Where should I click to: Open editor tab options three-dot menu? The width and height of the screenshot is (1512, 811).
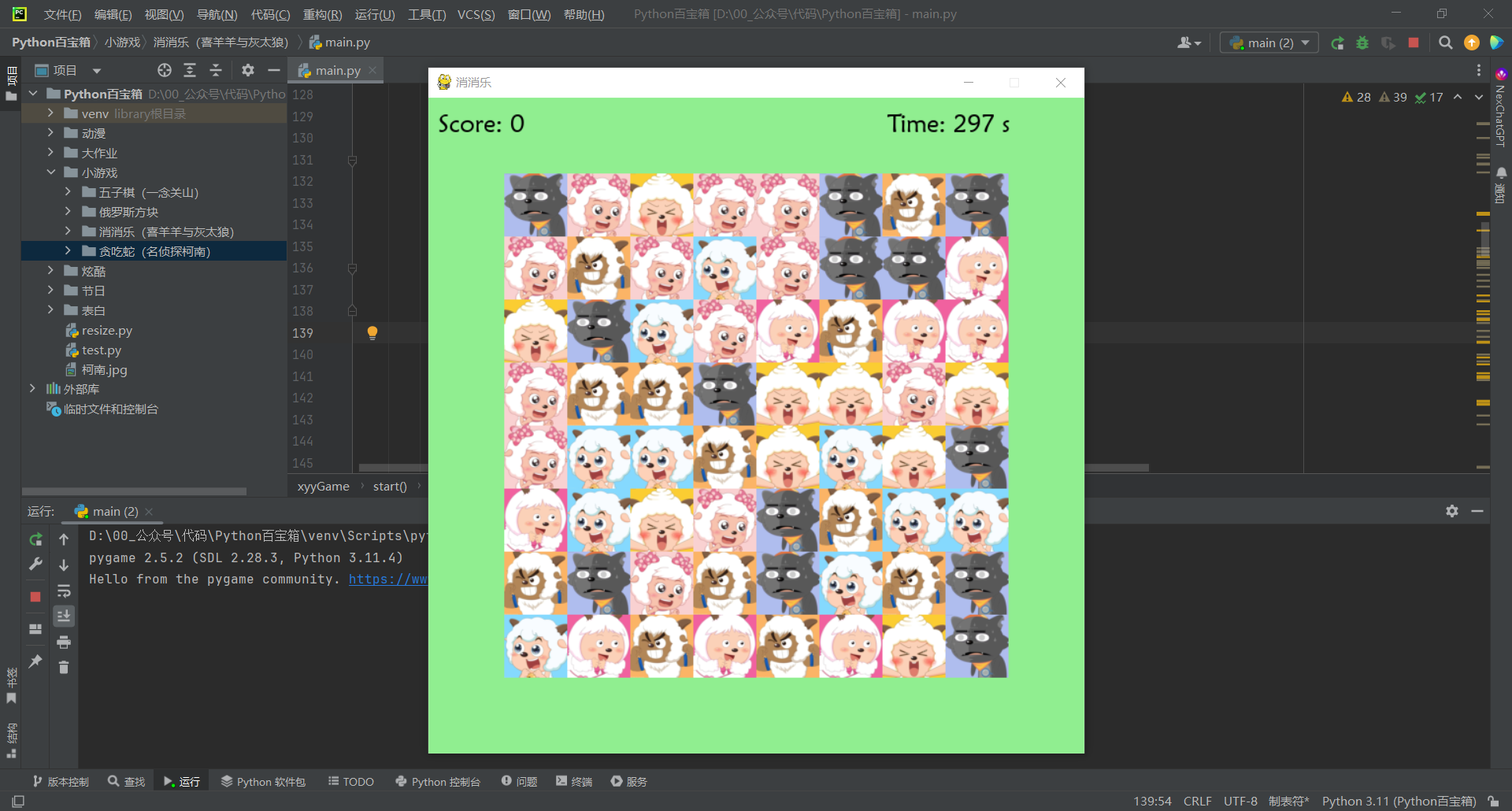[1479, 71]
